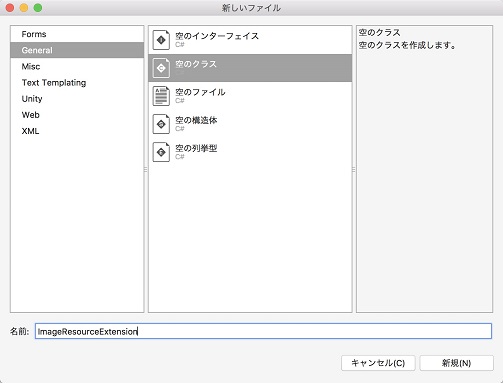This screenshot has height=383, width=503.
Task: Choose the XML category
Action: pos(77,131)
